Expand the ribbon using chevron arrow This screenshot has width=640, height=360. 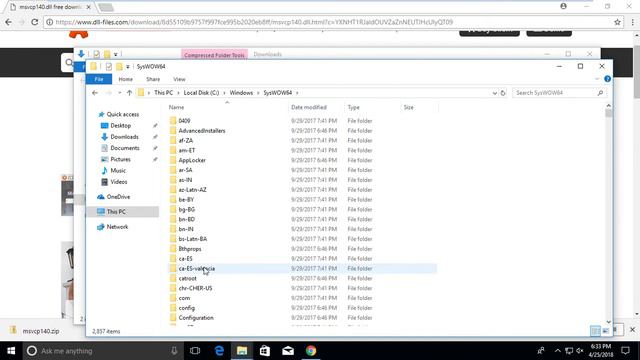pos(597,79)
